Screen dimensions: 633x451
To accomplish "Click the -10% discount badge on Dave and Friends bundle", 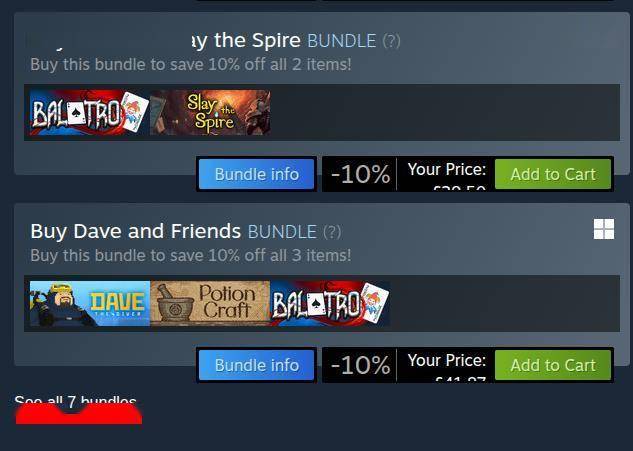I will pos(360,365).
